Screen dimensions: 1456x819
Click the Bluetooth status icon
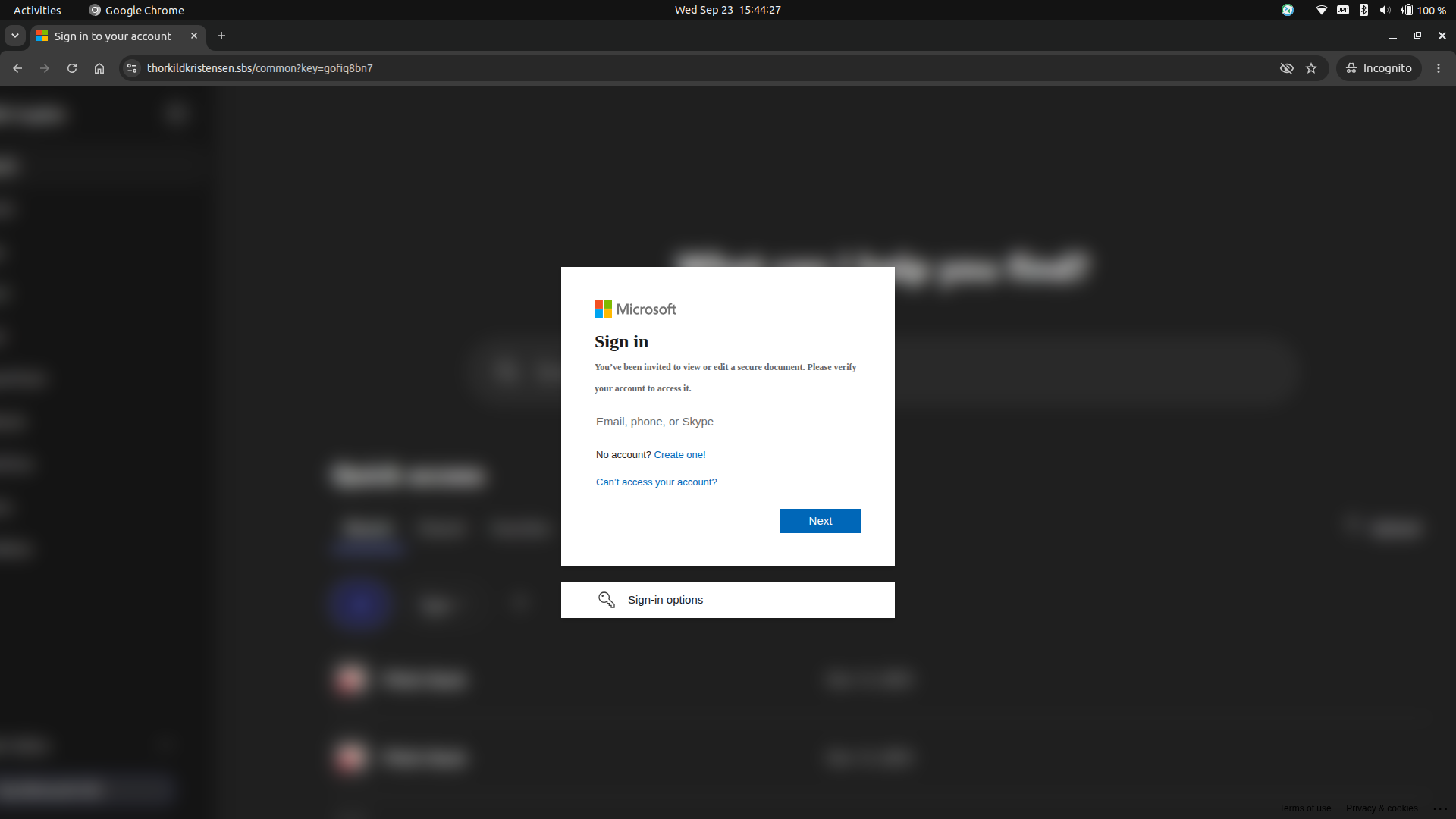(x=1363, y=10)
